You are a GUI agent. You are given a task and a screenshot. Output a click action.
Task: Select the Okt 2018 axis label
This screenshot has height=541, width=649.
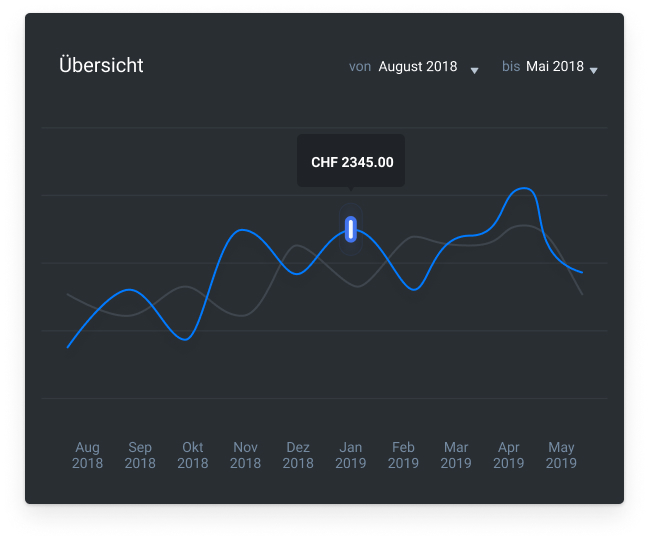click(193, 455)
